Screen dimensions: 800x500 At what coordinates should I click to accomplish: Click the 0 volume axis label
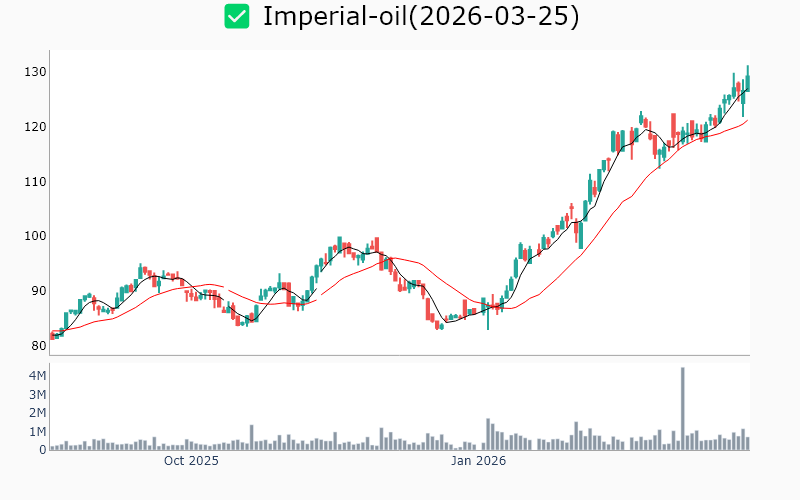(x=42, y=450)
